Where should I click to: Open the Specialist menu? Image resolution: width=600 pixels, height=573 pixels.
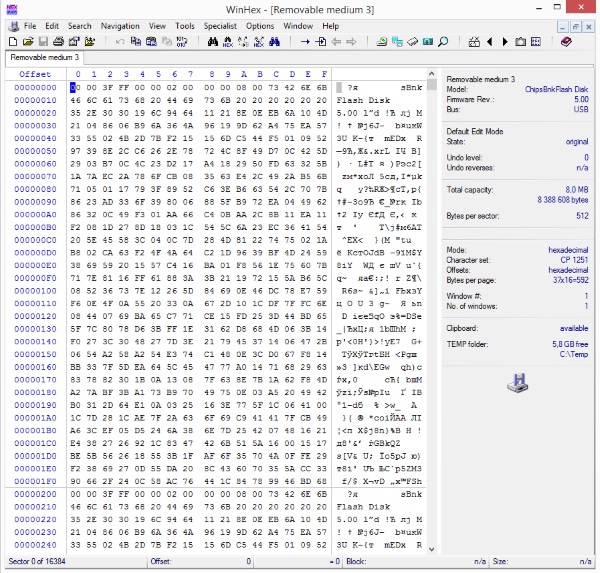click(x=220, y=26)
